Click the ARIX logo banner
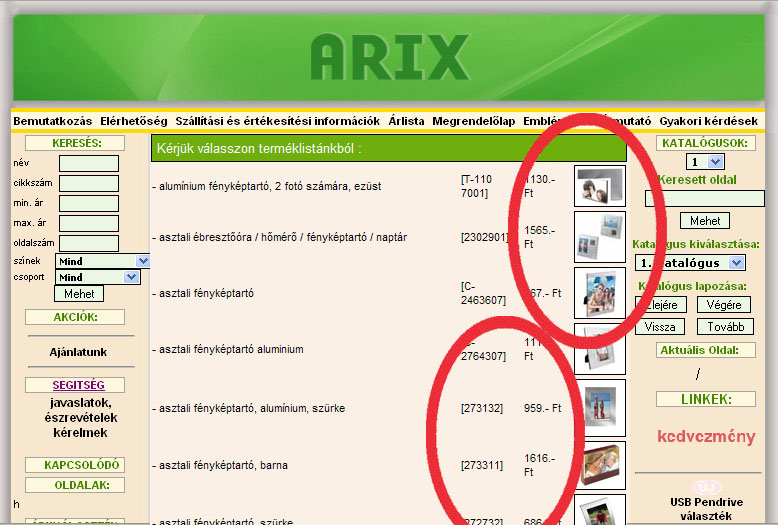778x525 pixels. 389,57
